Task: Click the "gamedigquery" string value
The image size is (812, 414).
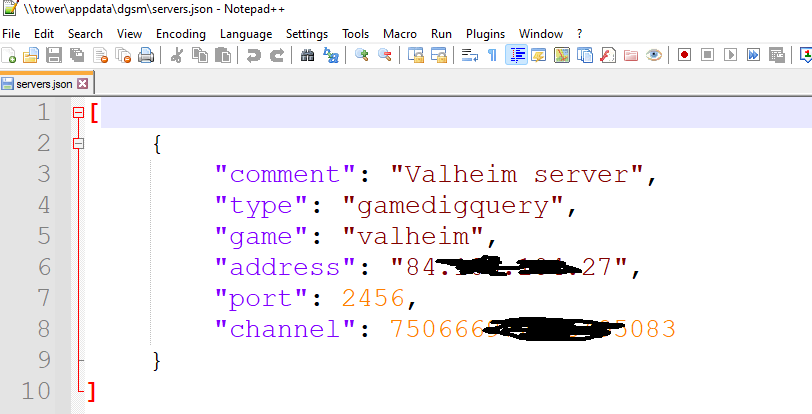Action: point(454,206)
